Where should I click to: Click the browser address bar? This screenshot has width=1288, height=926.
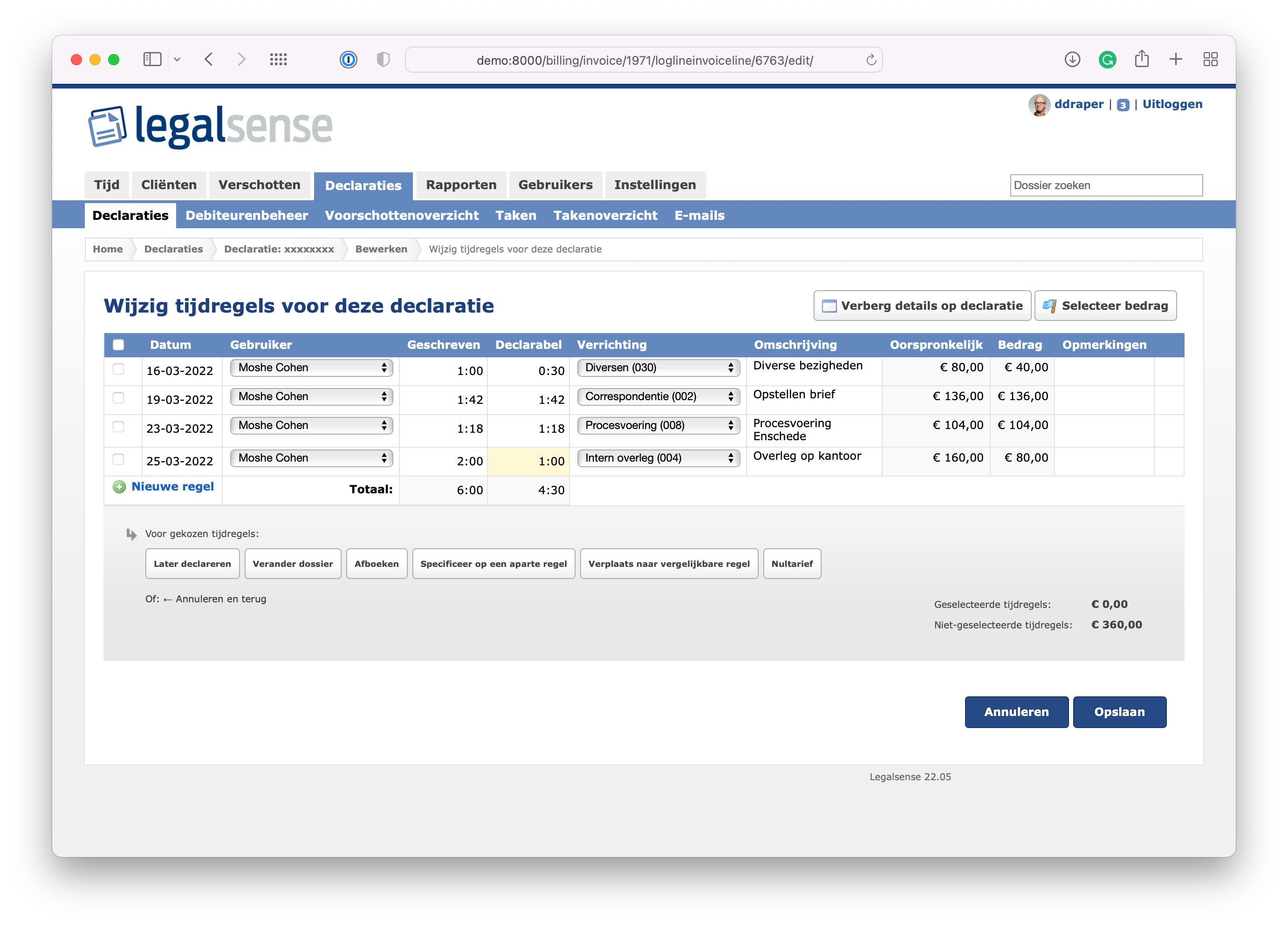coord(644,60)
